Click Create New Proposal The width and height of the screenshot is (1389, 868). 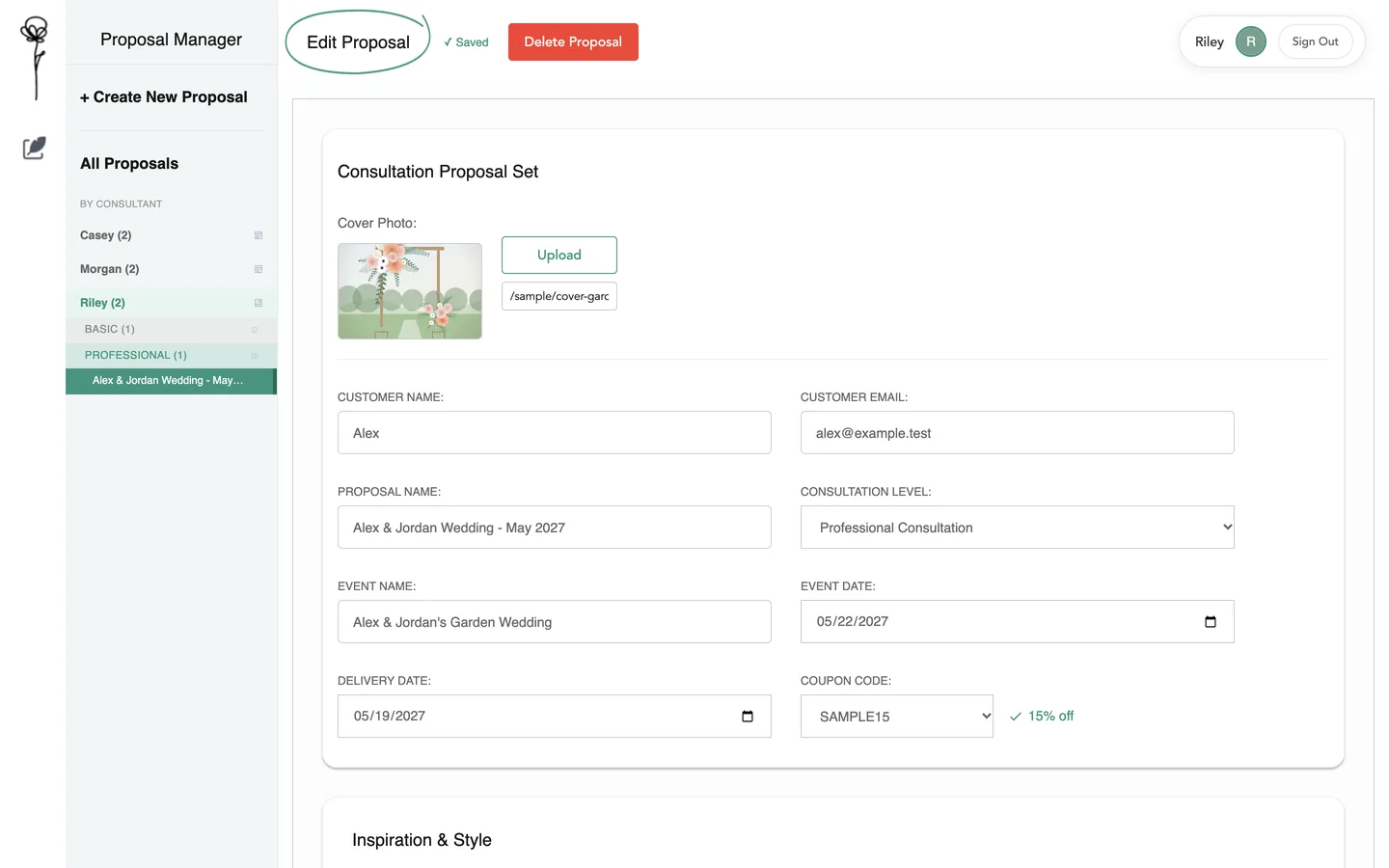pos(164,97)
